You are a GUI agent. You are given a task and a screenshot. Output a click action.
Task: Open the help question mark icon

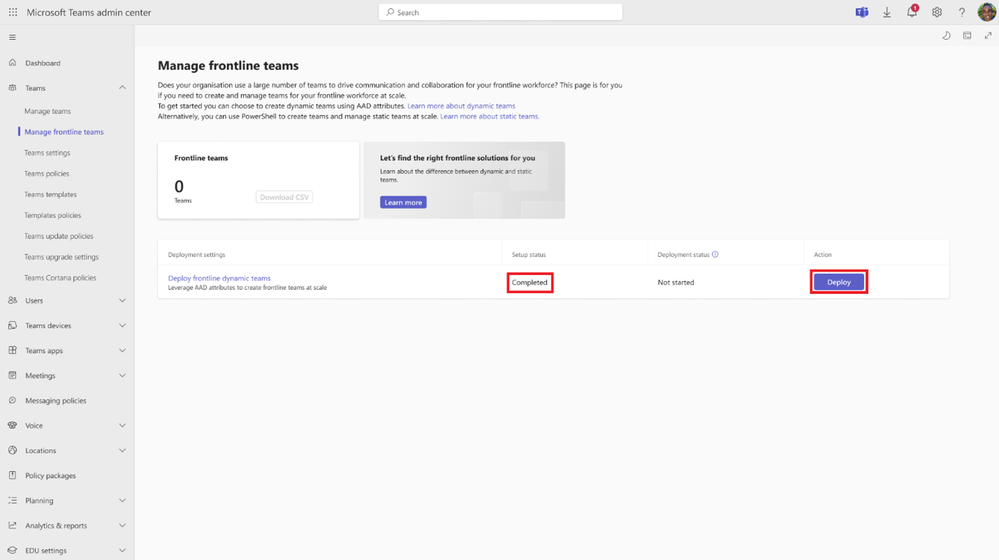pyautogui.click(x=961, y=12)
